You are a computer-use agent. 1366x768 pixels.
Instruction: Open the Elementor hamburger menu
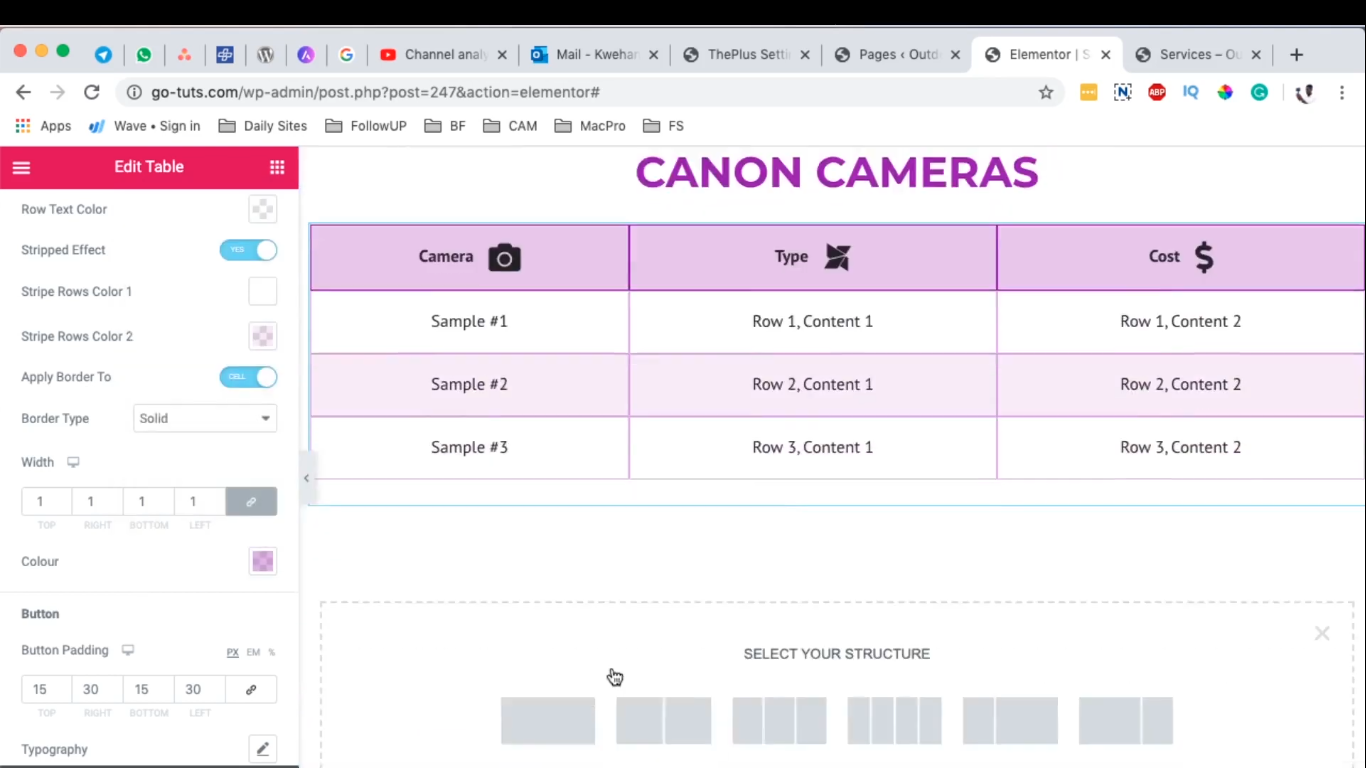pos(21,168)
